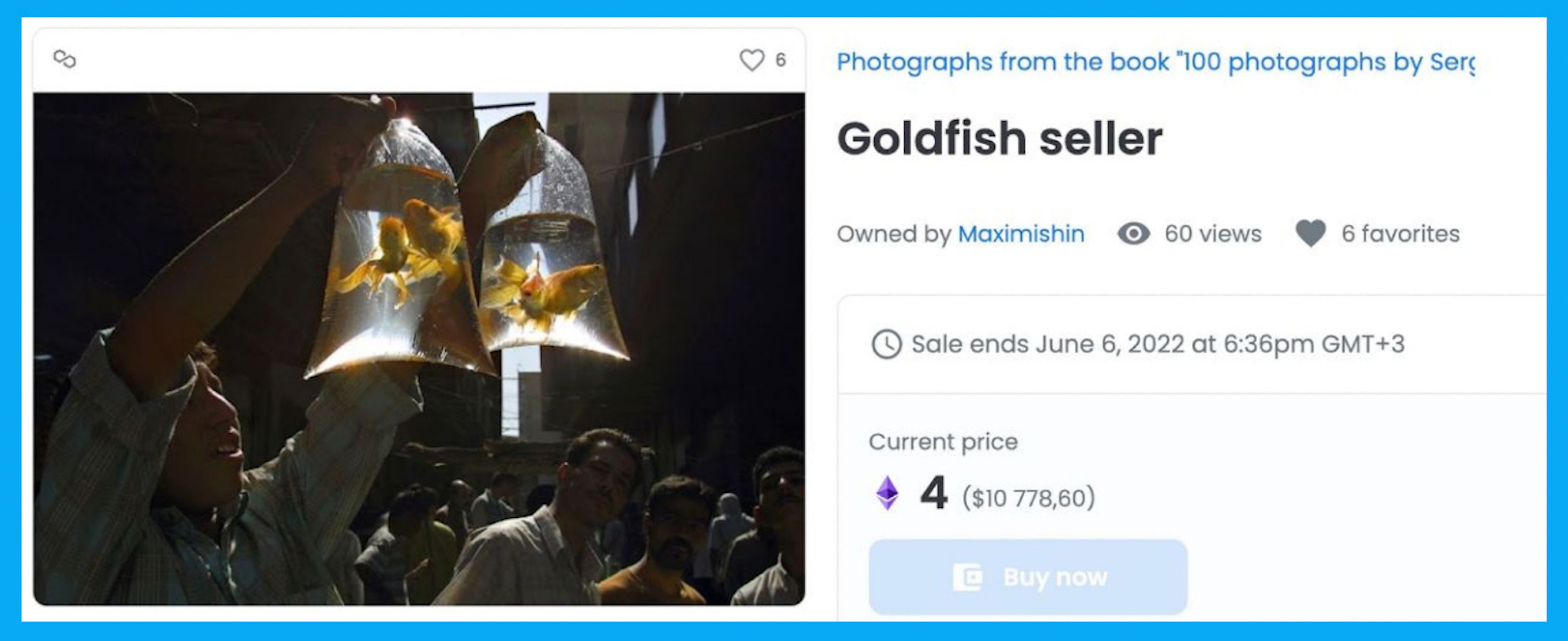Click the "60 views" text
This screenshot has height=641, width=1568.
click(1212, 234)
